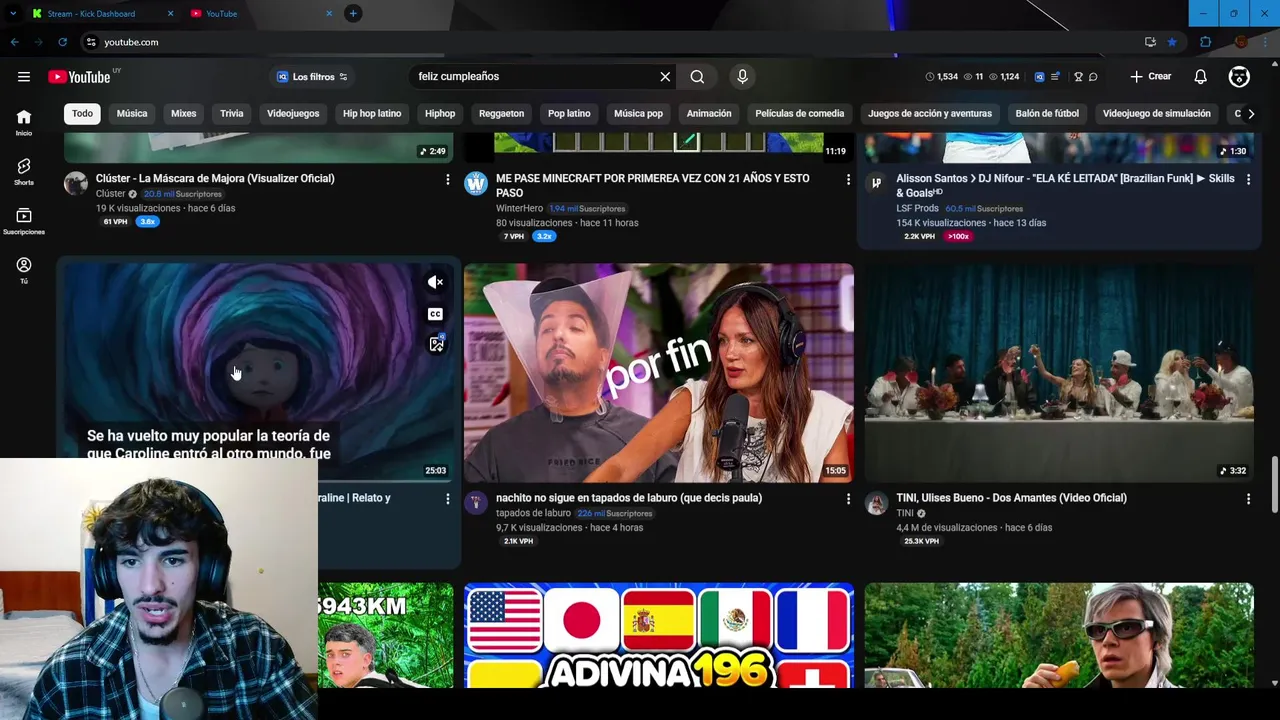
Task: Select the Películas de comedia chip
Action: tap(799, 113)
